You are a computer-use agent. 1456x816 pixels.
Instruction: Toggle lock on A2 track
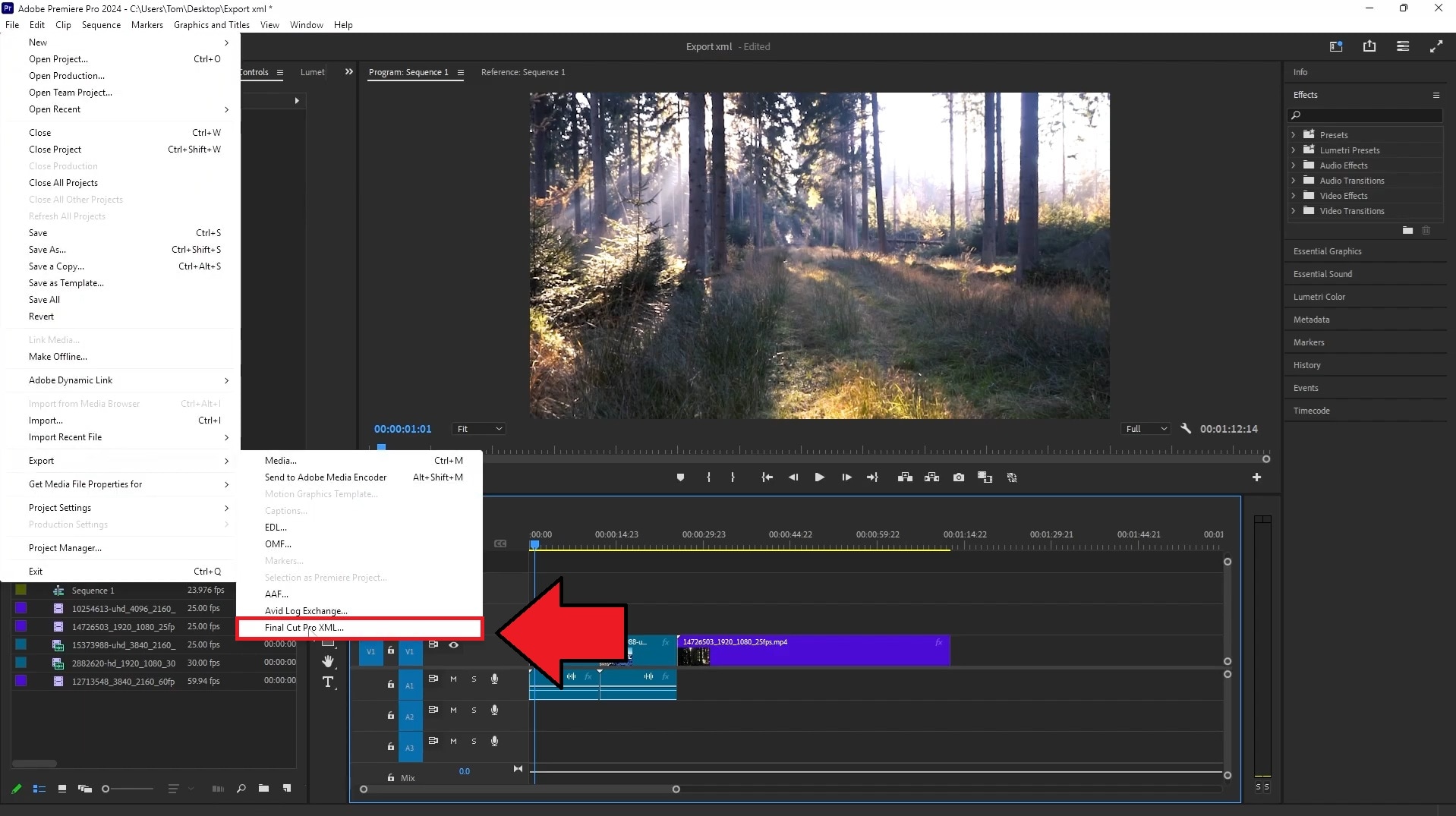click(x=390, y=716)
